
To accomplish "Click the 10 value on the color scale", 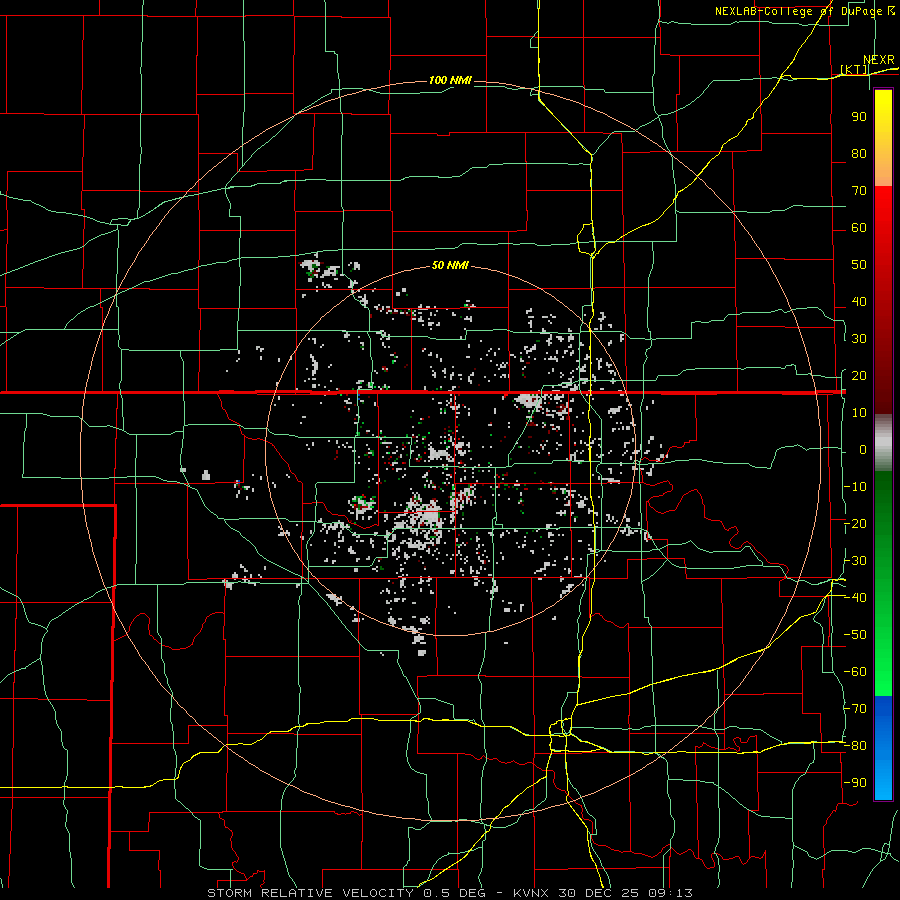I will pos(859,412).
